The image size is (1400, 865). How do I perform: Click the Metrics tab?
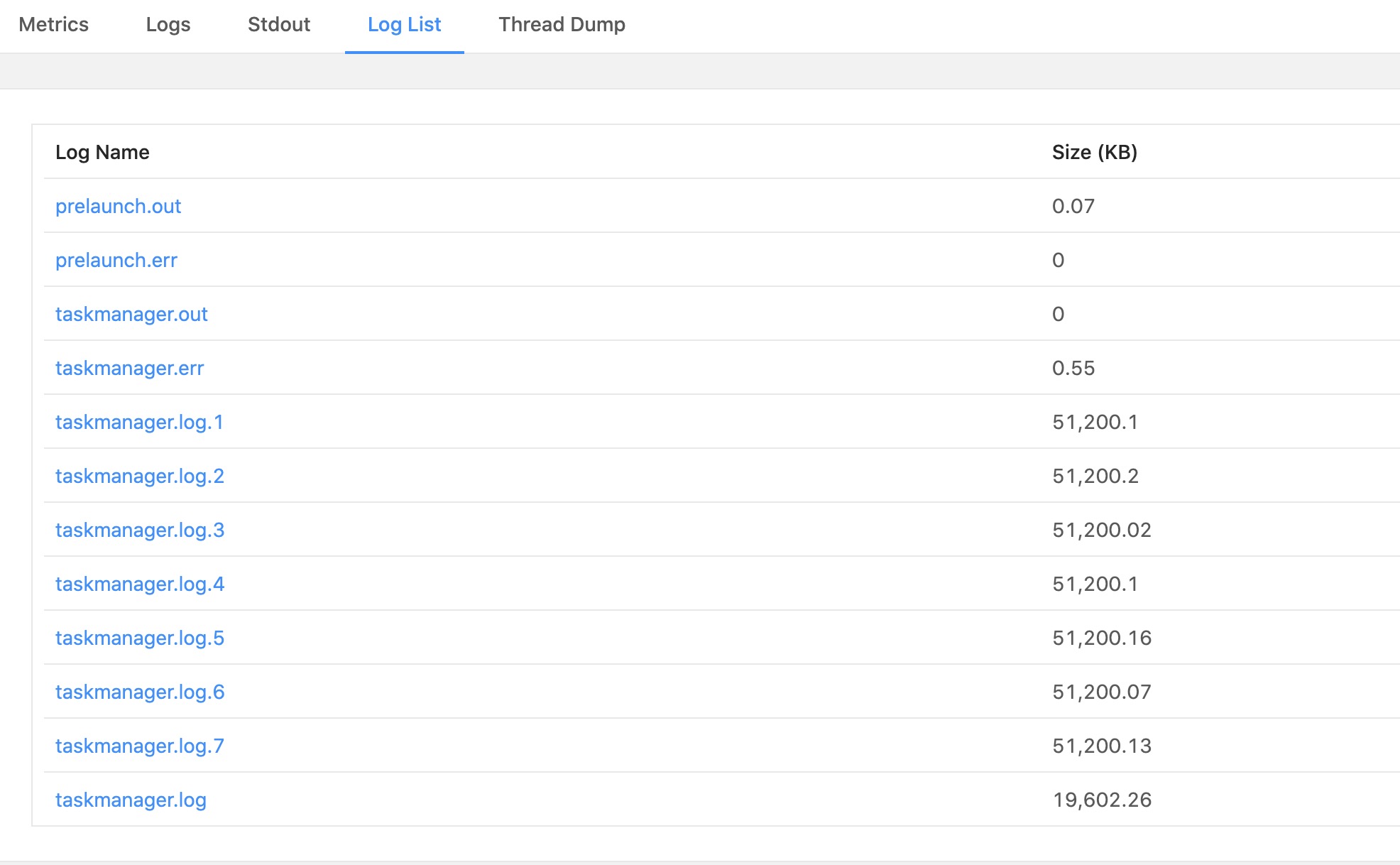point(54,24)
